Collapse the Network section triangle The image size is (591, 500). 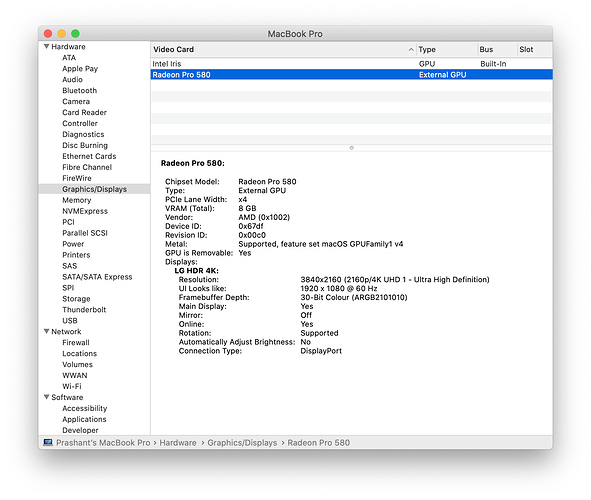click(x=46, y=331)
